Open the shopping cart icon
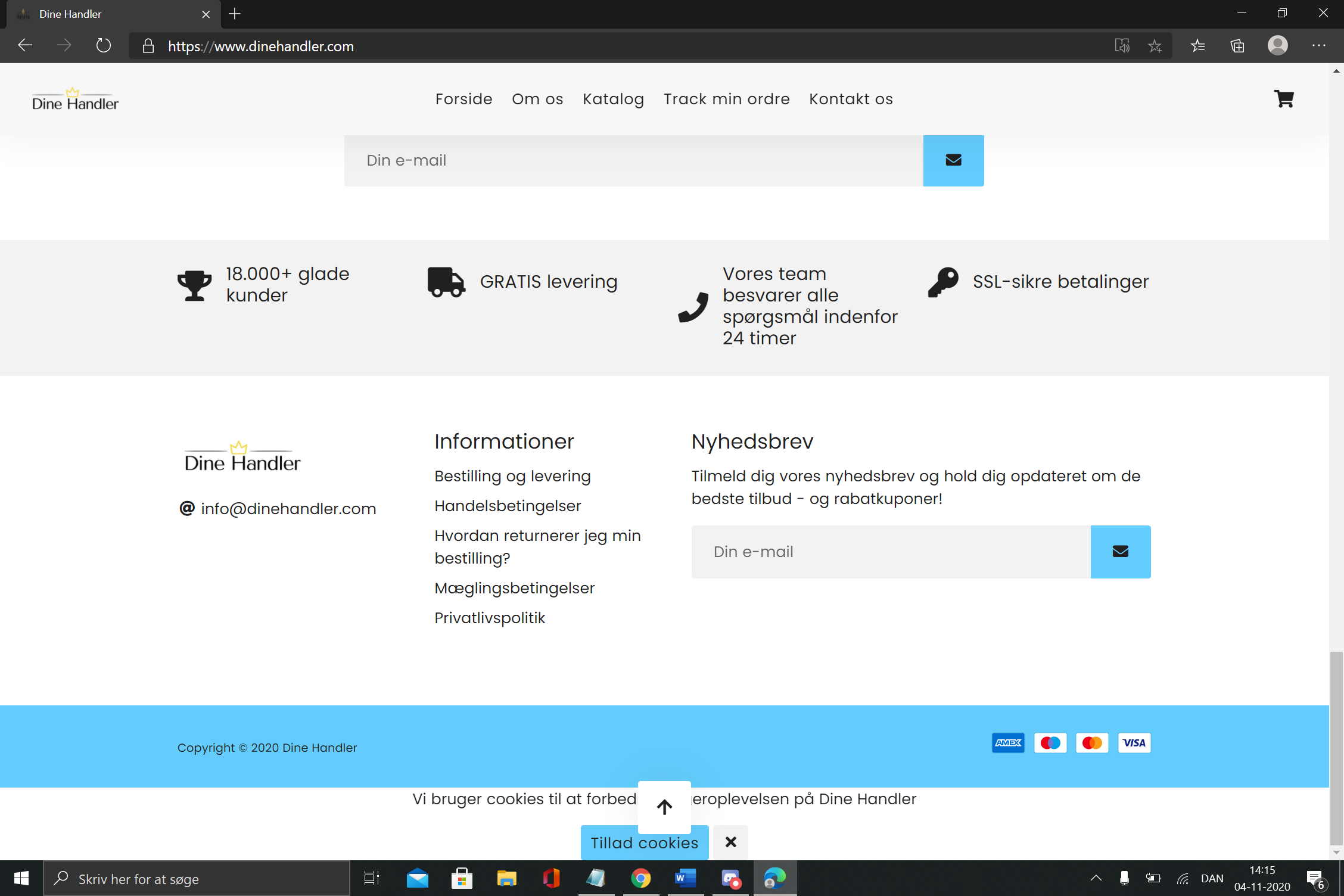The image size is (1344, 896). tap(1283, 99)
